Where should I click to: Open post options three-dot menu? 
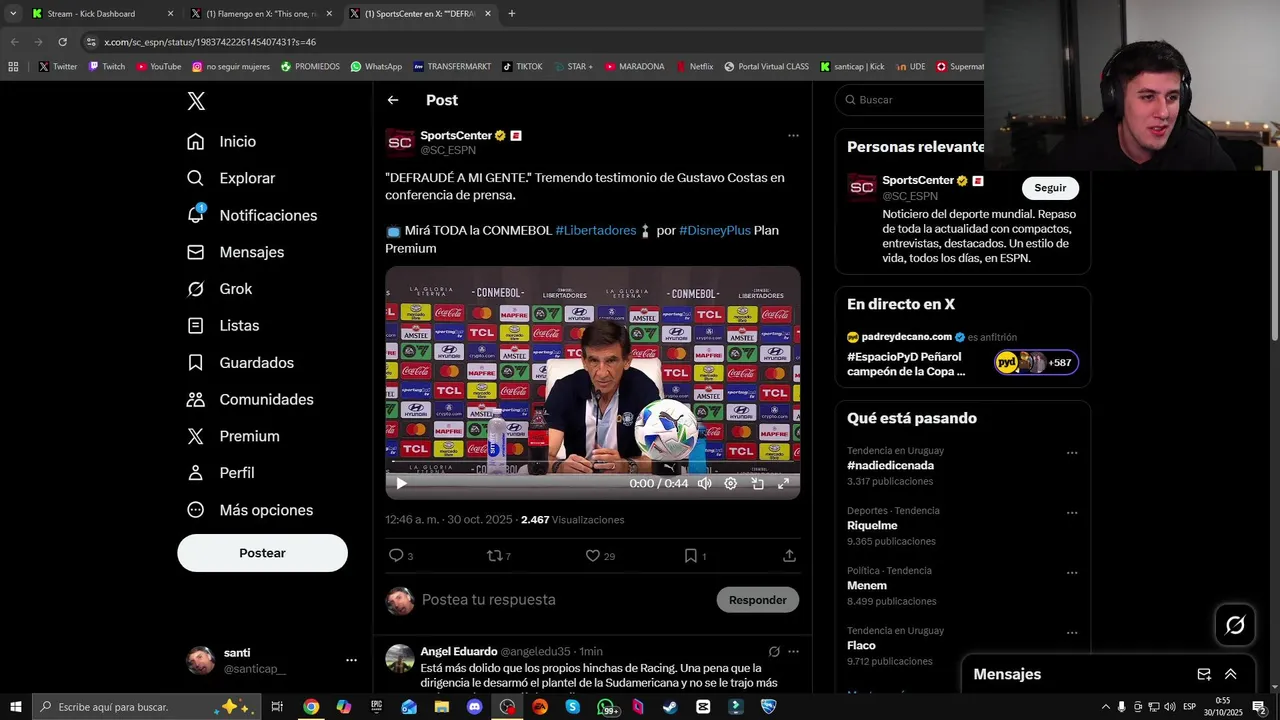pos(793,135)
